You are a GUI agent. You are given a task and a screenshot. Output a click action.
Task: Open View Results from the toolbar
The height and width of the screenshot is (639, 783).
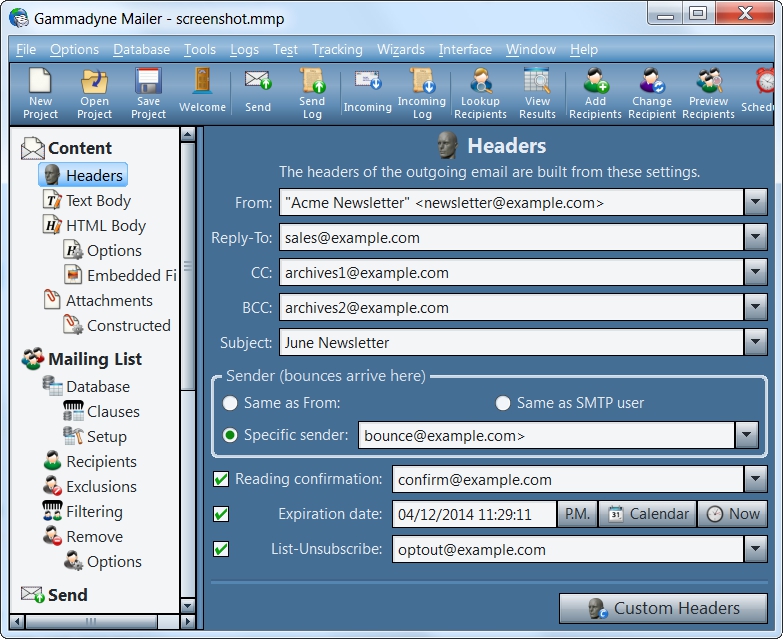(537, 92)
